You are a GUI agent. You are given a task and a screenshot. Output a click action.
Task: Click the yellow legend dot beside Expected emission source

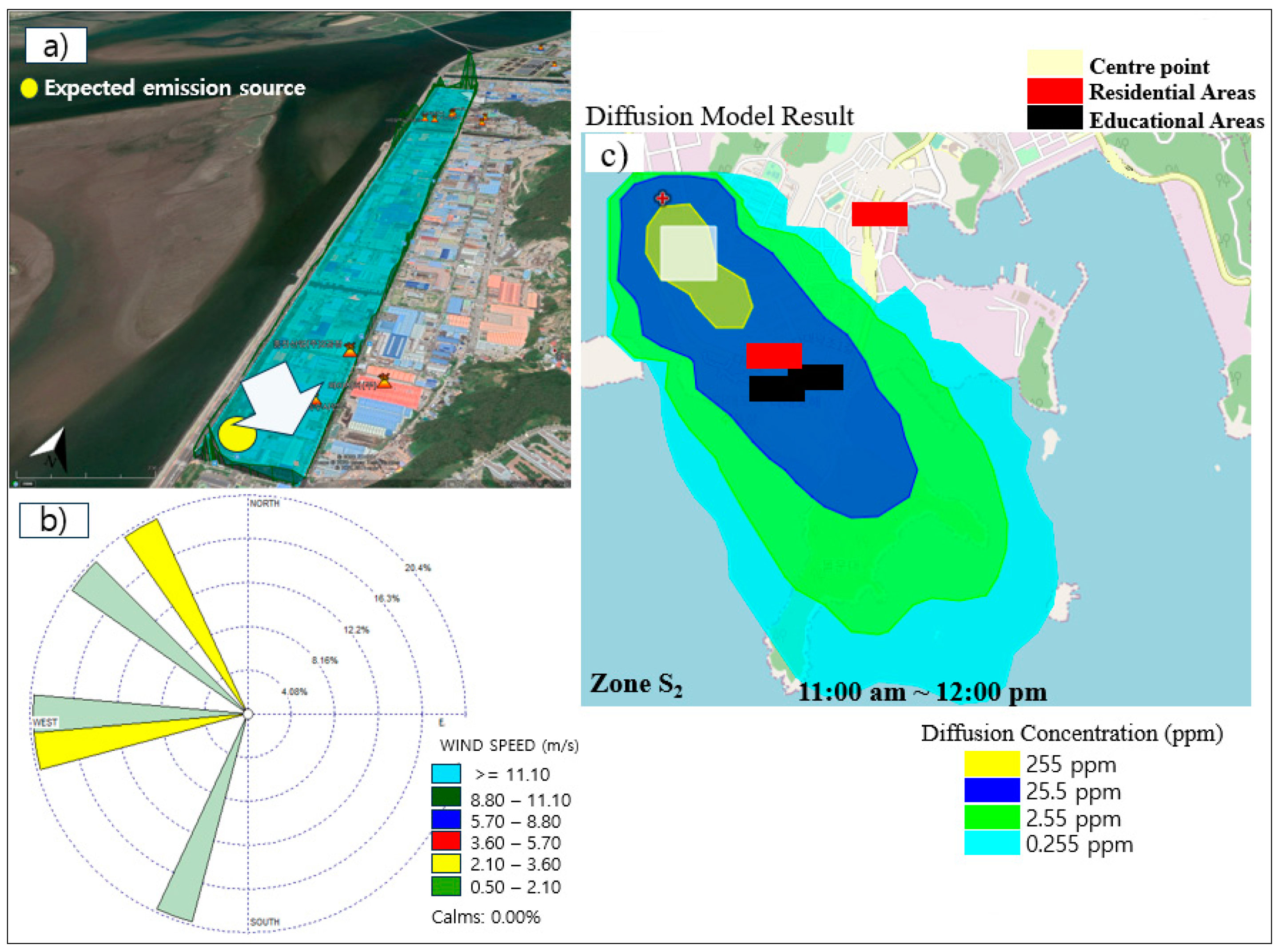tap(29, 88)
